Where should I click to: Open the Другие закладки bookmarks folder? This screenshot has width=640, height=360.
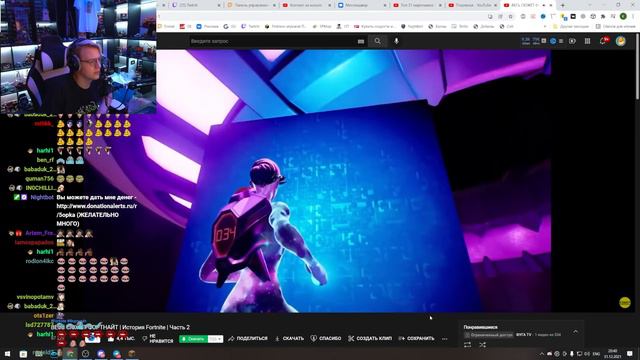point(571,26)
